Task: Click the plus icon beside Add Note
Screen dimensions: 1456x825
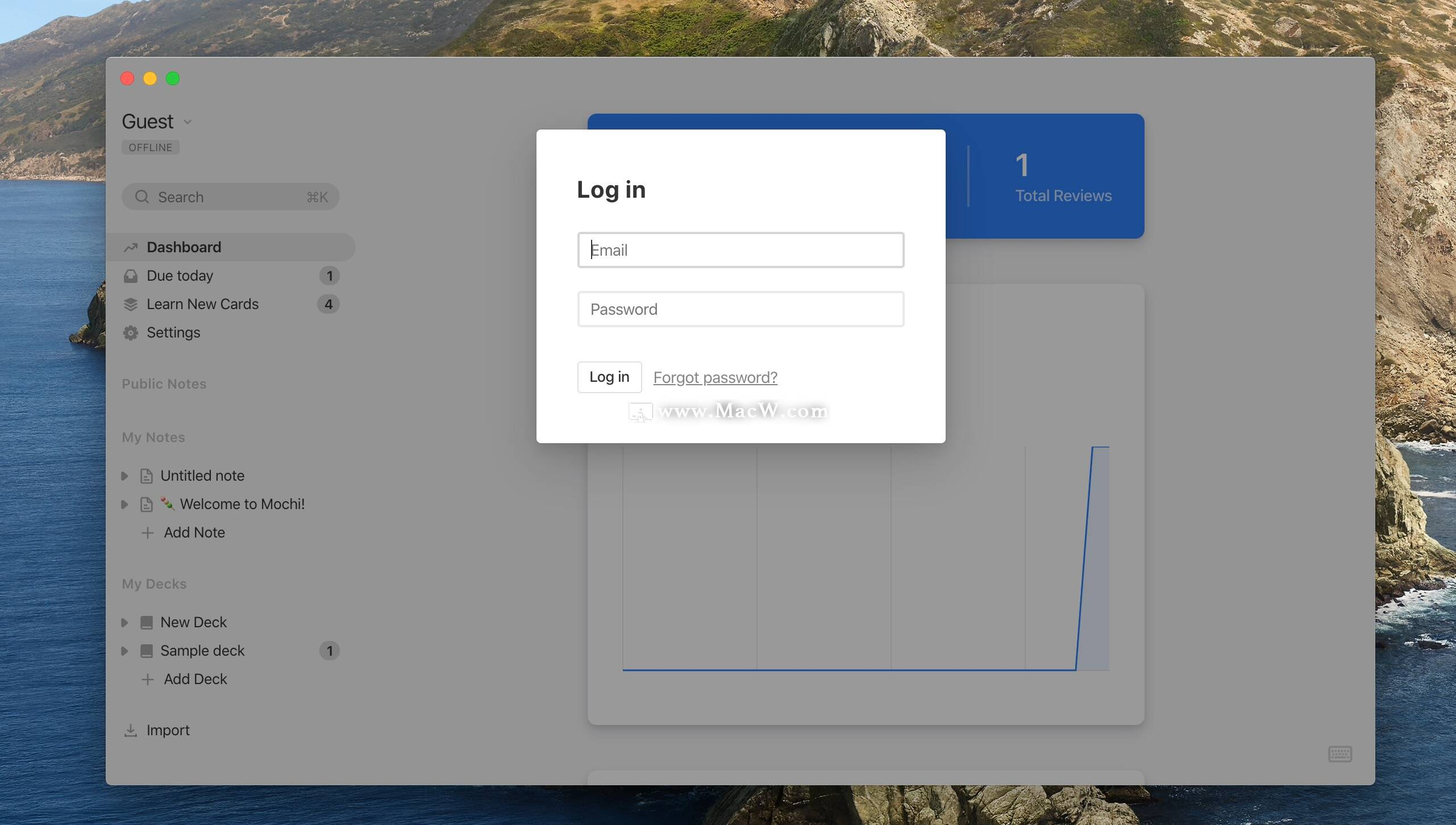Action: pyautogui.click(x=148, y=533)
